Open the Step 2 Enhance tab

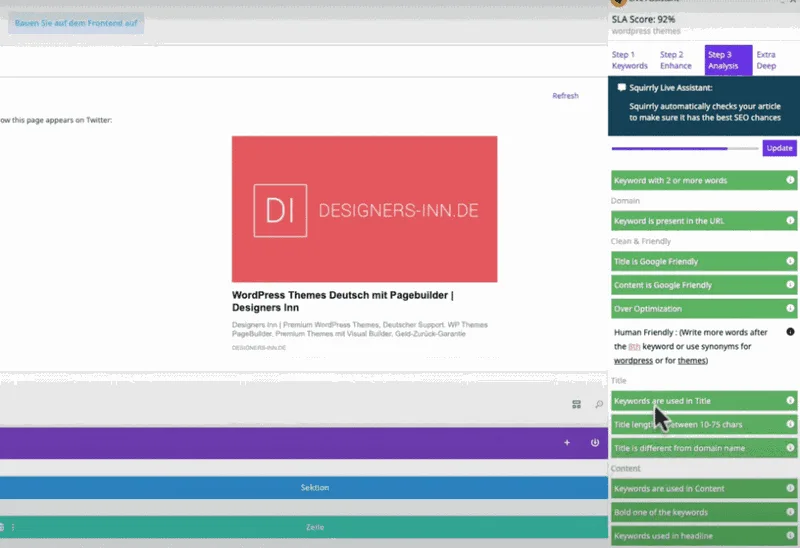click(676, 60)
